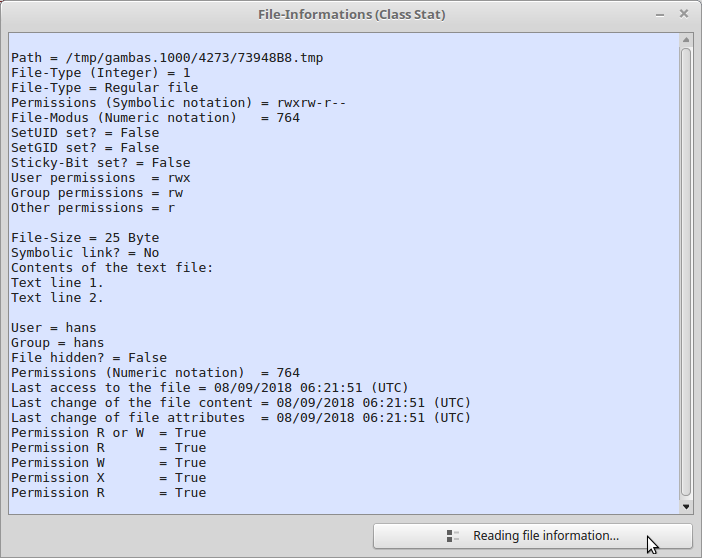
Task: Click the File-Size = 25 Byte line
Action: [x=85, y=238]
